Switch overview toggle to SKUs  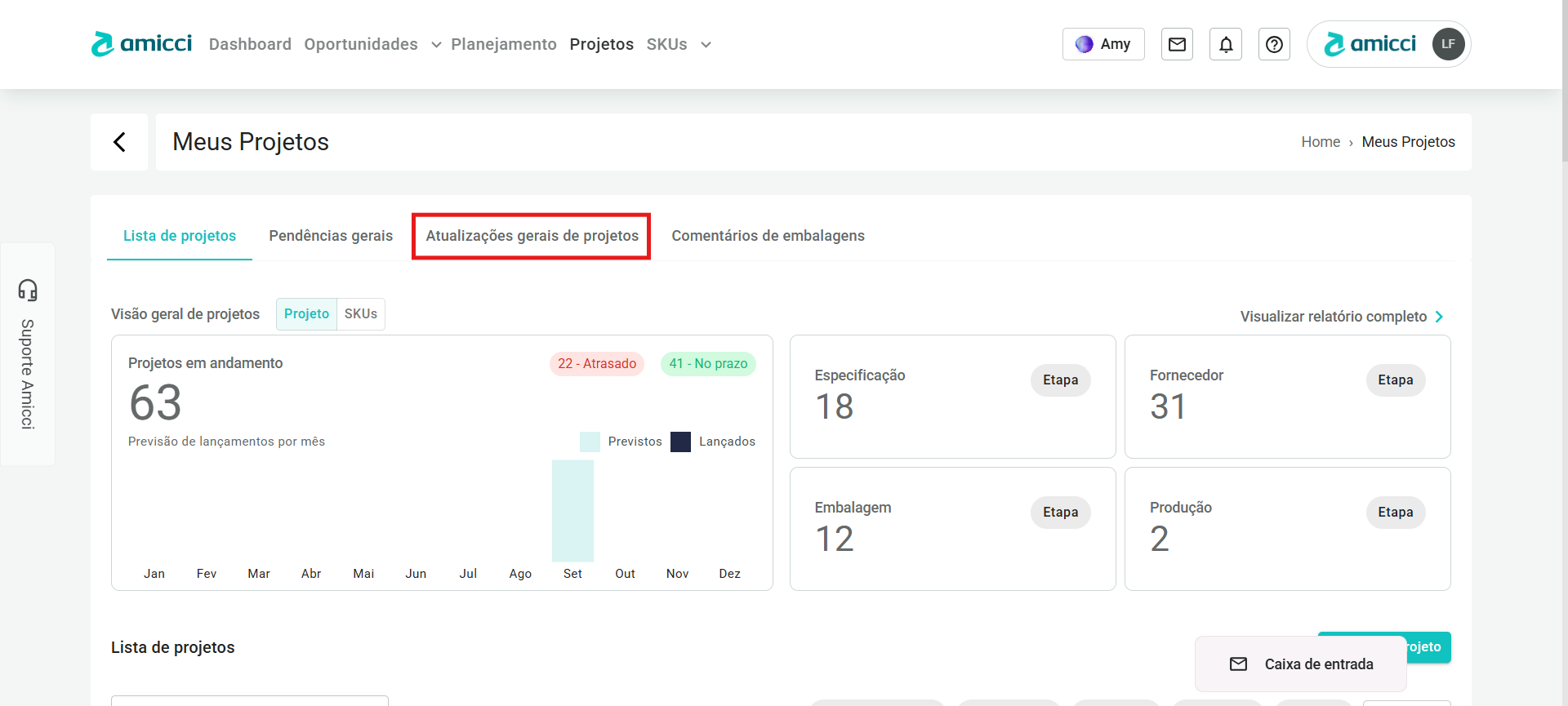[x=360, y=314]
